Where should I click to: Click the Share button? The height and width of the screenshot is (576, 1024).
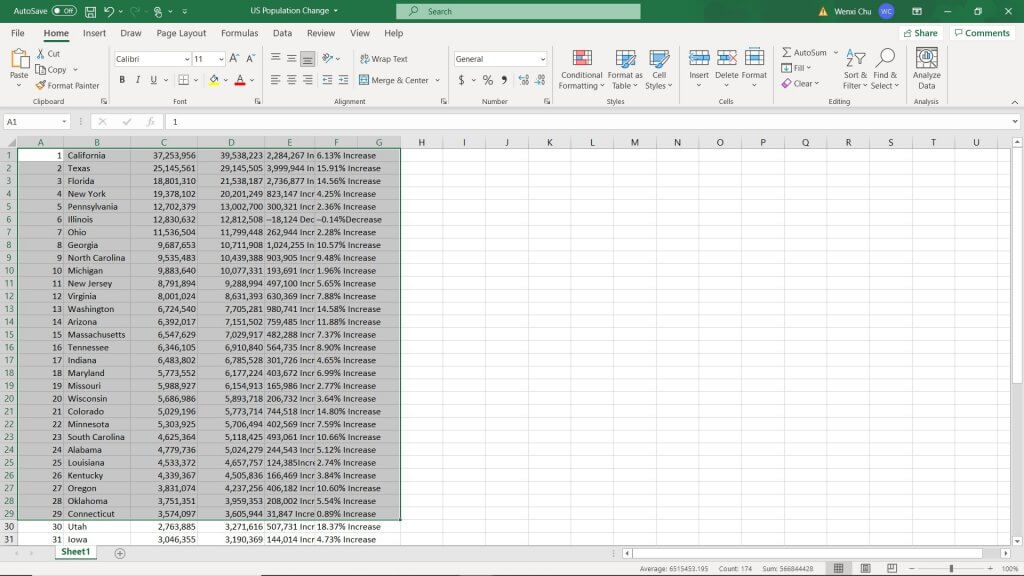pos(919,32)
